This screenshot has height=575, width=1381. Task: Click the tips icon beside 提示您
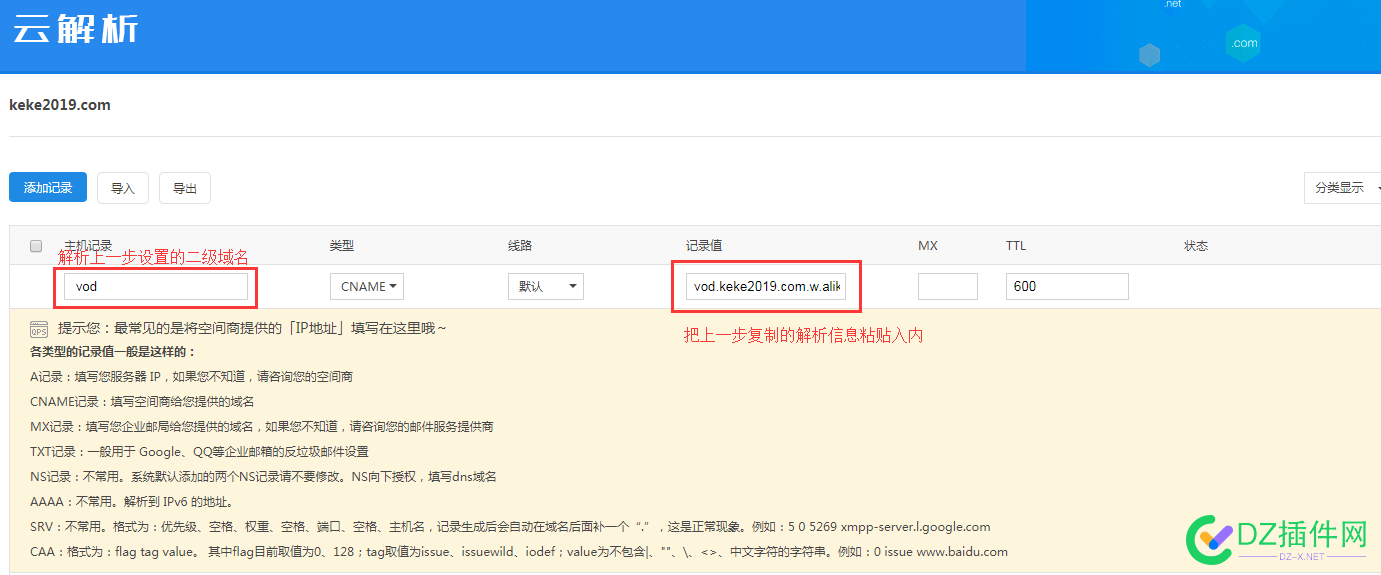(x=39, y=328)
